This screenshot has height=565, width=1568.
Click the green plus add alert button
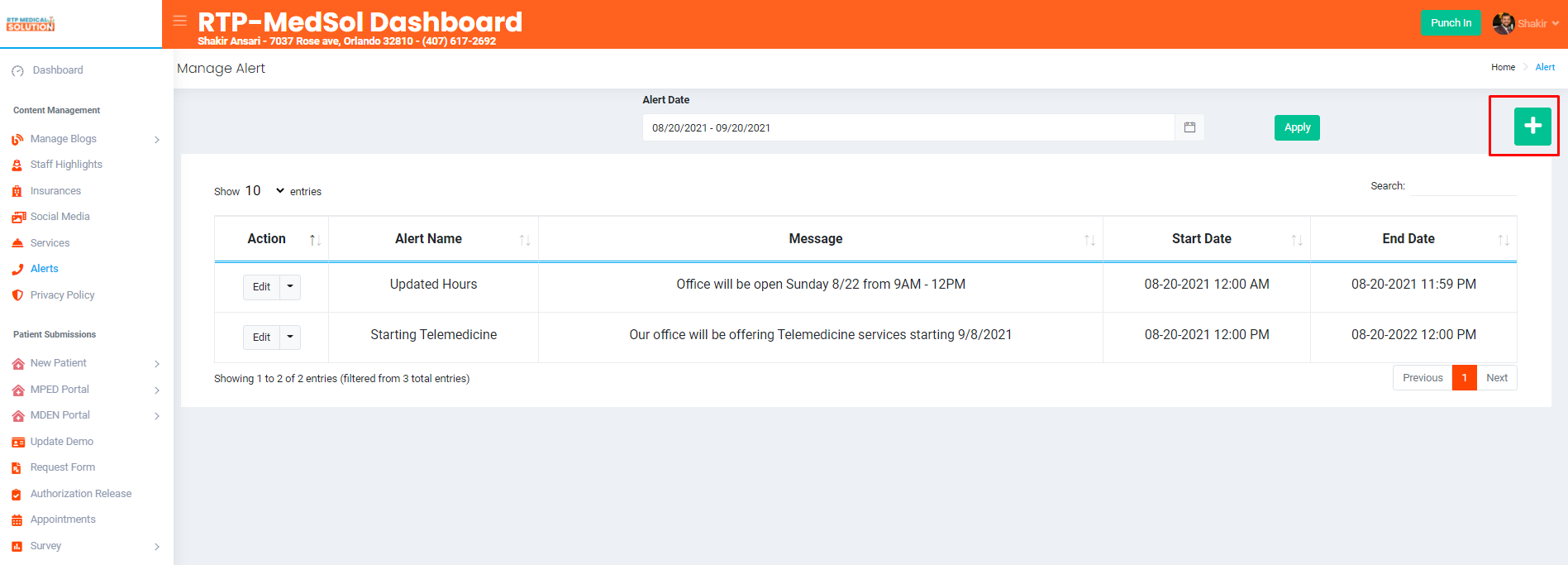tap(1532, 126)
